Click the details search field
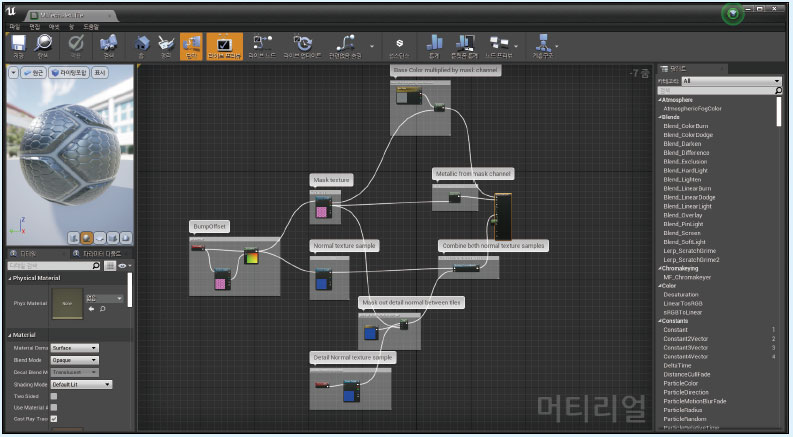 click(54, 266)
